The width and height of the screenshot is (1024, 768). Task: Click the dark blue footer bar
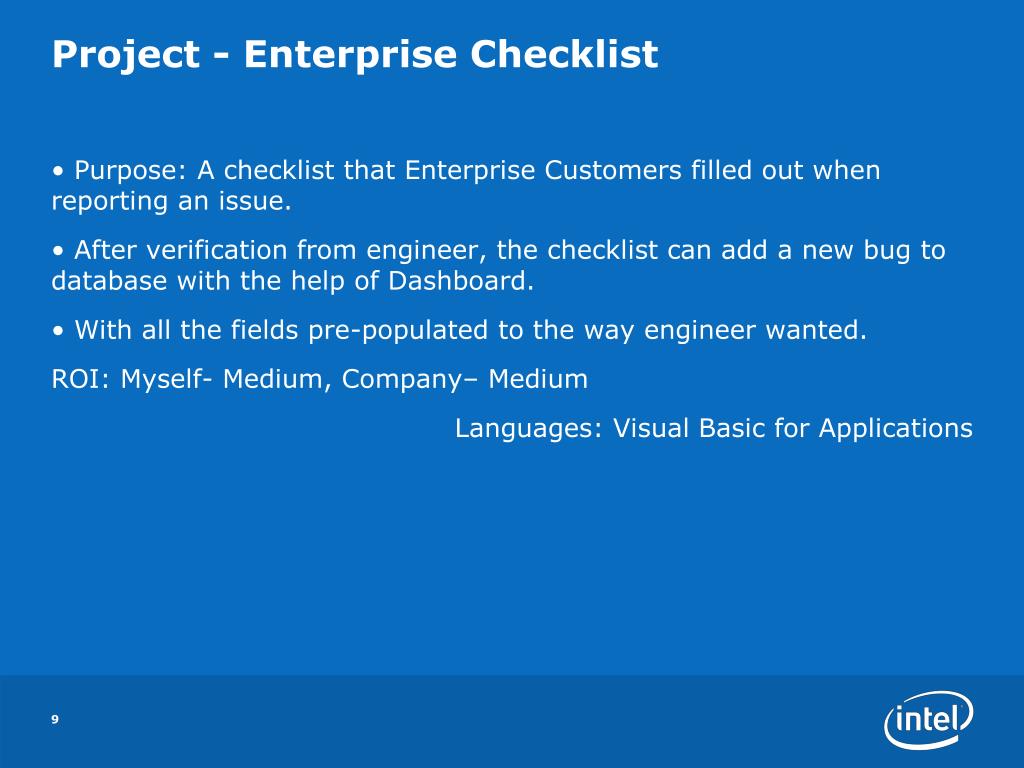tap(512, 722)
